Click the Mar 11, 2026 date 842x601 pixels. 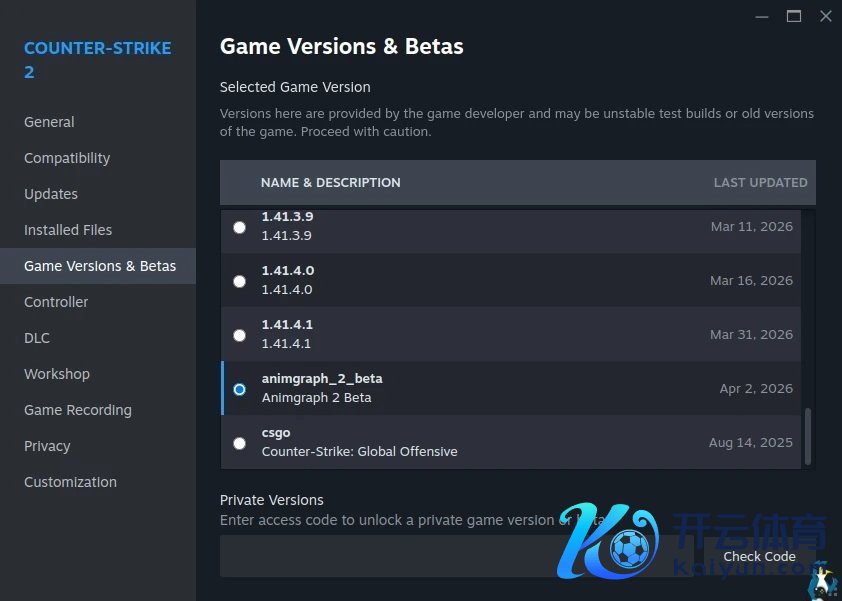click(752, 227)
